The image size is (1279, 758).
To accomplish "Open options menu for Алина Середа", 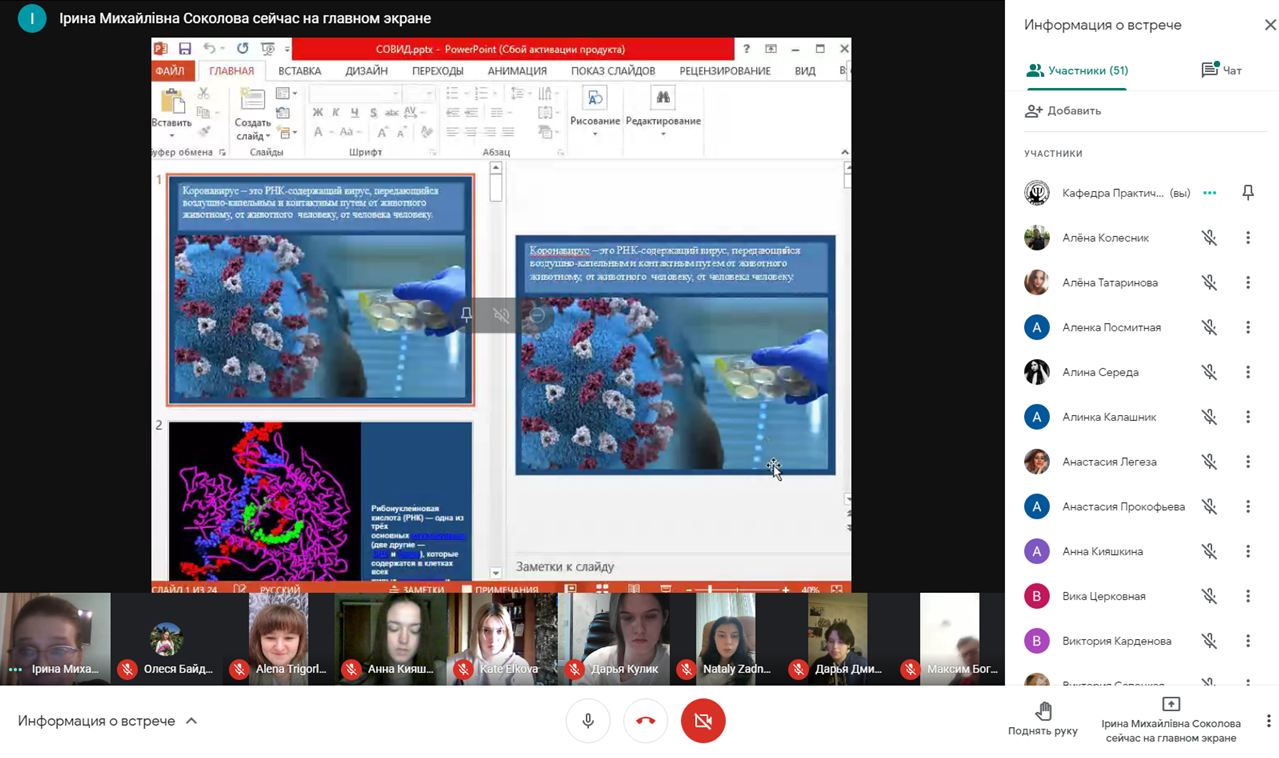I will [1248, 372].
